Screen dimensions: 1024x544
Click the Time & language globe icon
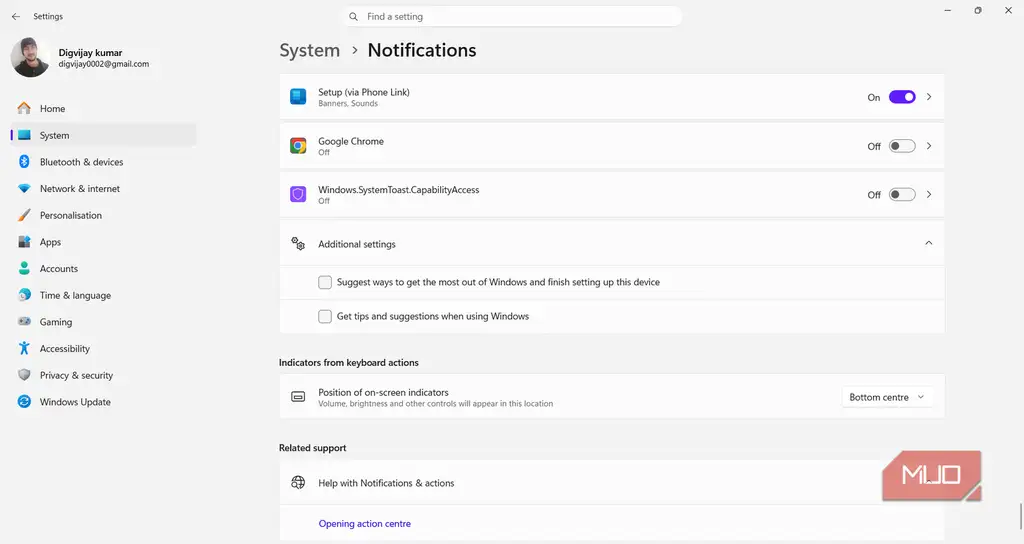click(x=24, y=295)
